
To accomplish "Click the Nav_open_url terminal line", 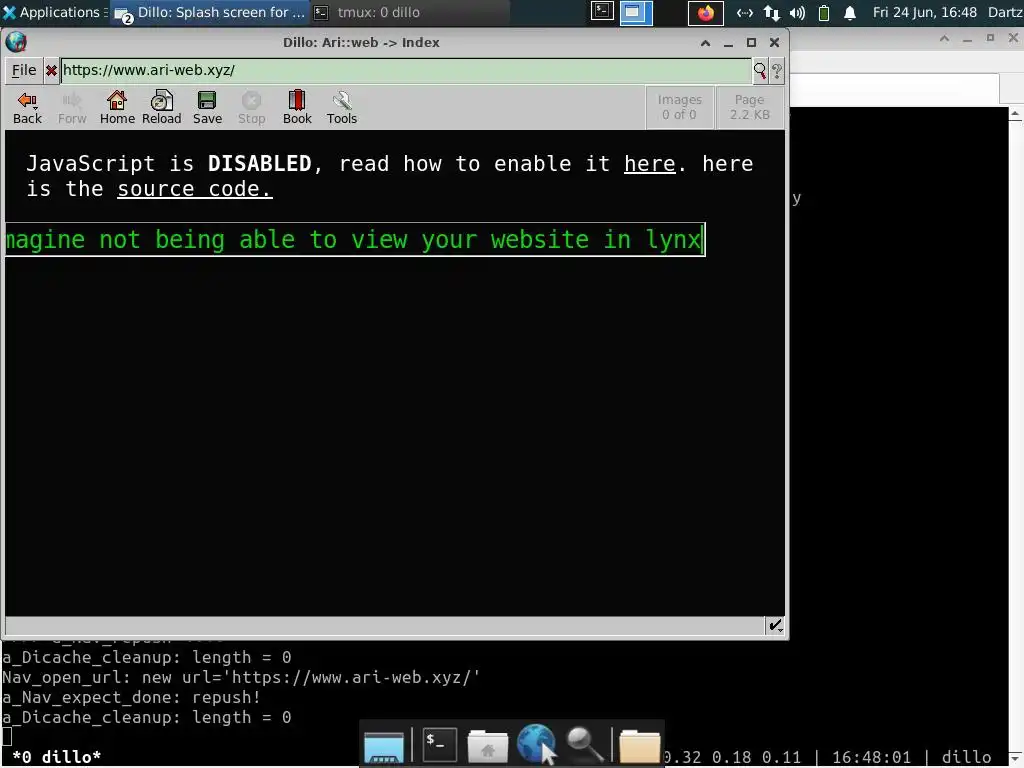I will click(241, 677).
